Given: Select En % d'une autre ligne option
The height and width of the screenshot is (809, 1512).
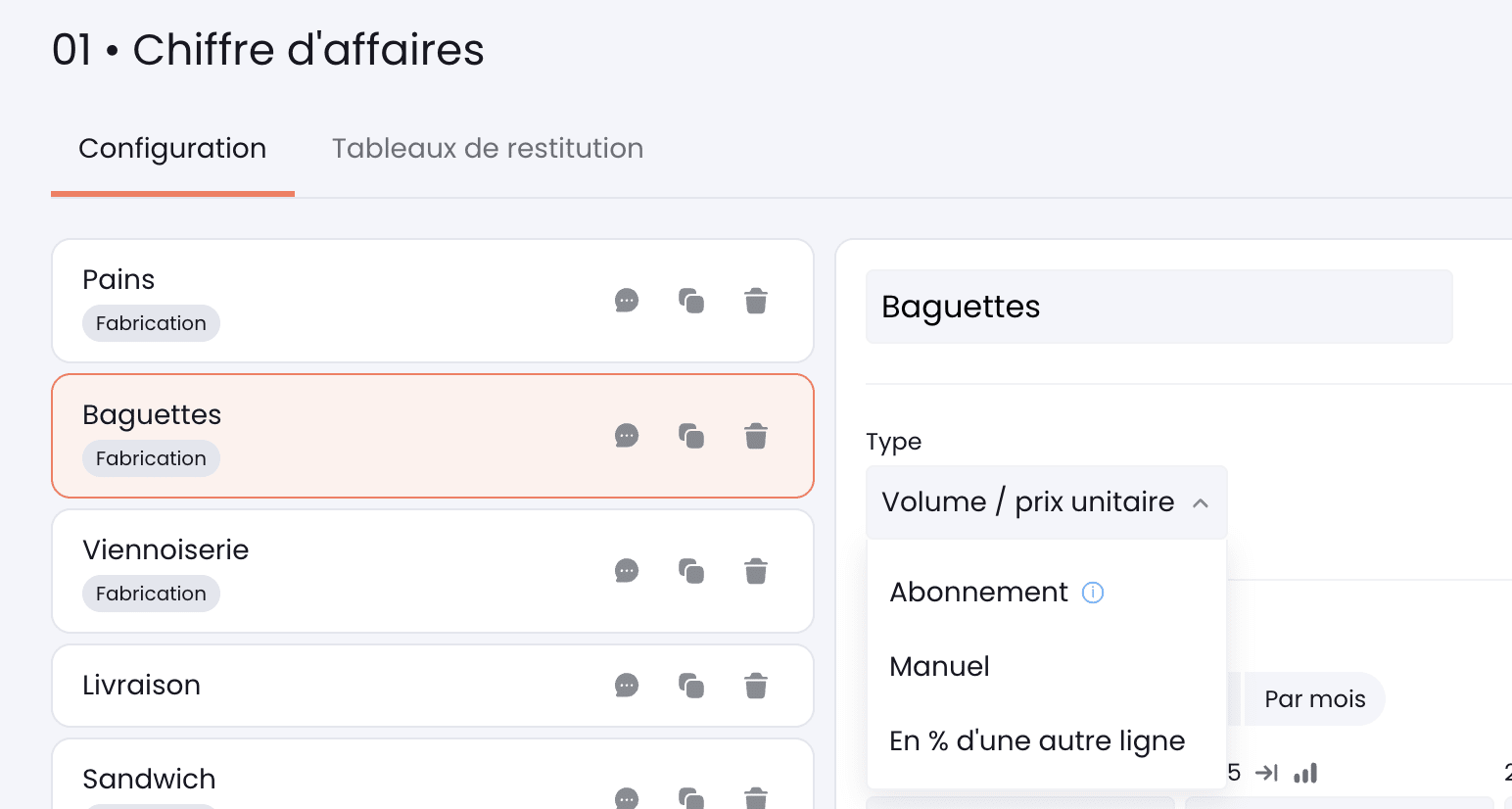Looking at the screenshot, I should (x=1036, y=741).
